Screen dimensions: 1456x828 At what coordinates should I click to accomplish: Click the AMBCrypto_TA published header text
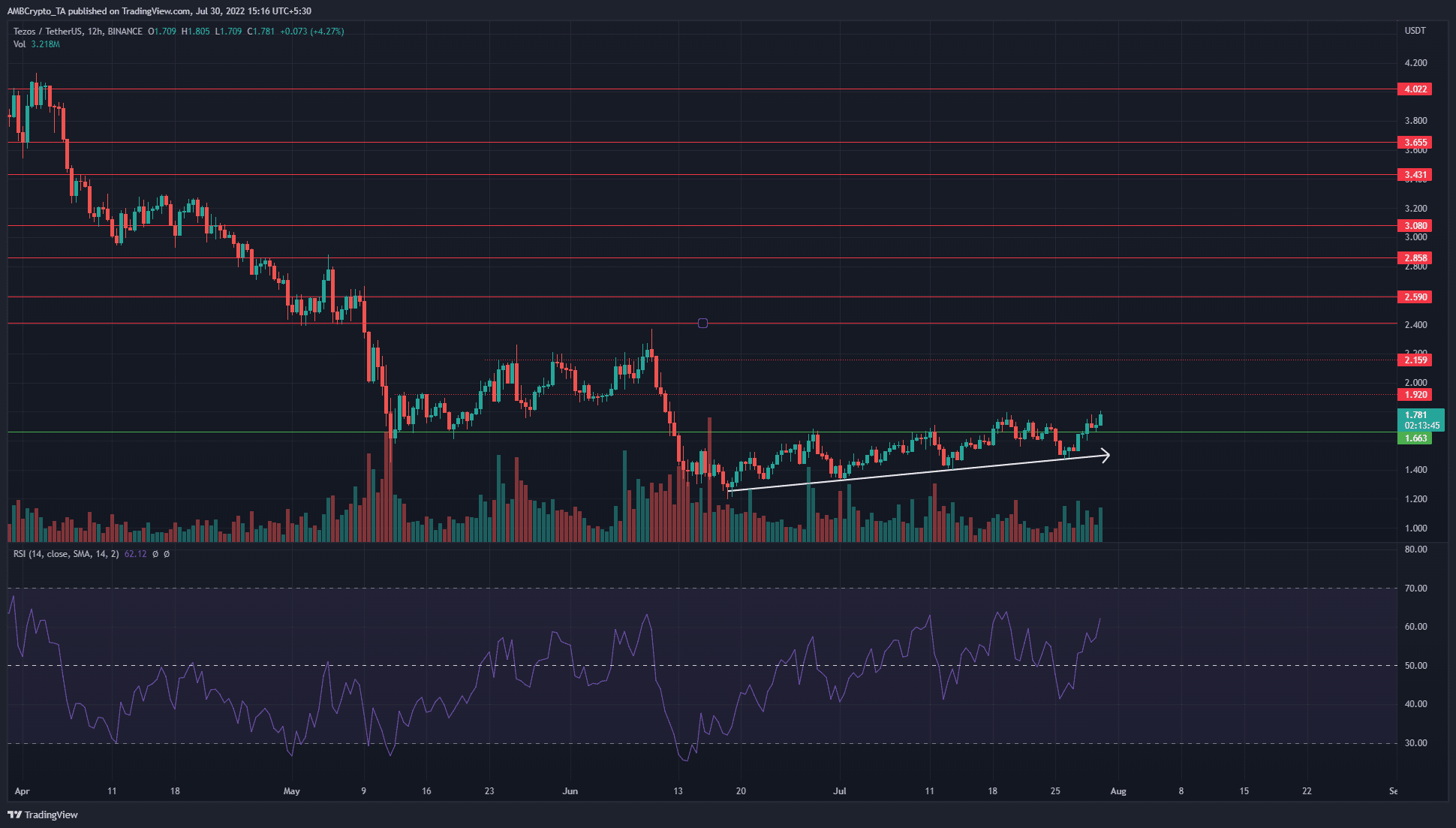pos(159,11)
